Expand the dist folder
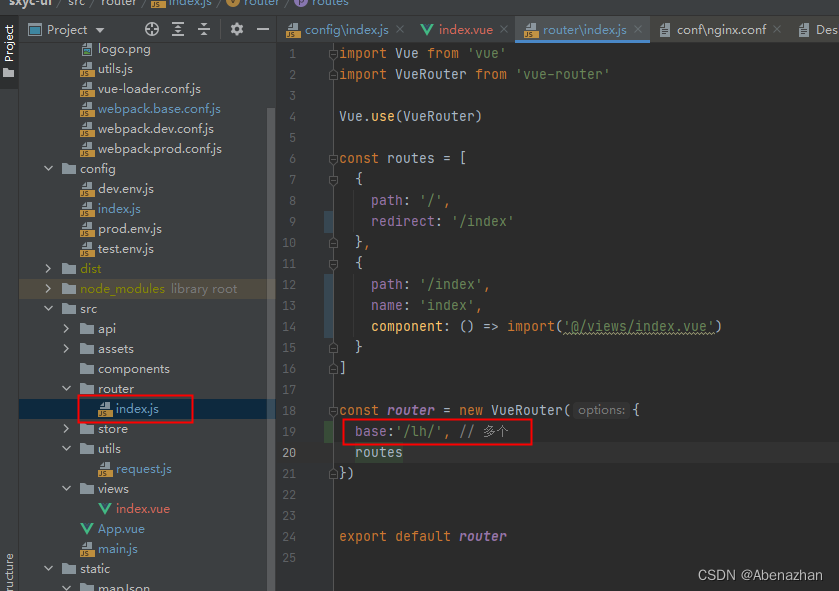Screen dimensions: 839x591 pyautogui.click(x=48, y=269)
